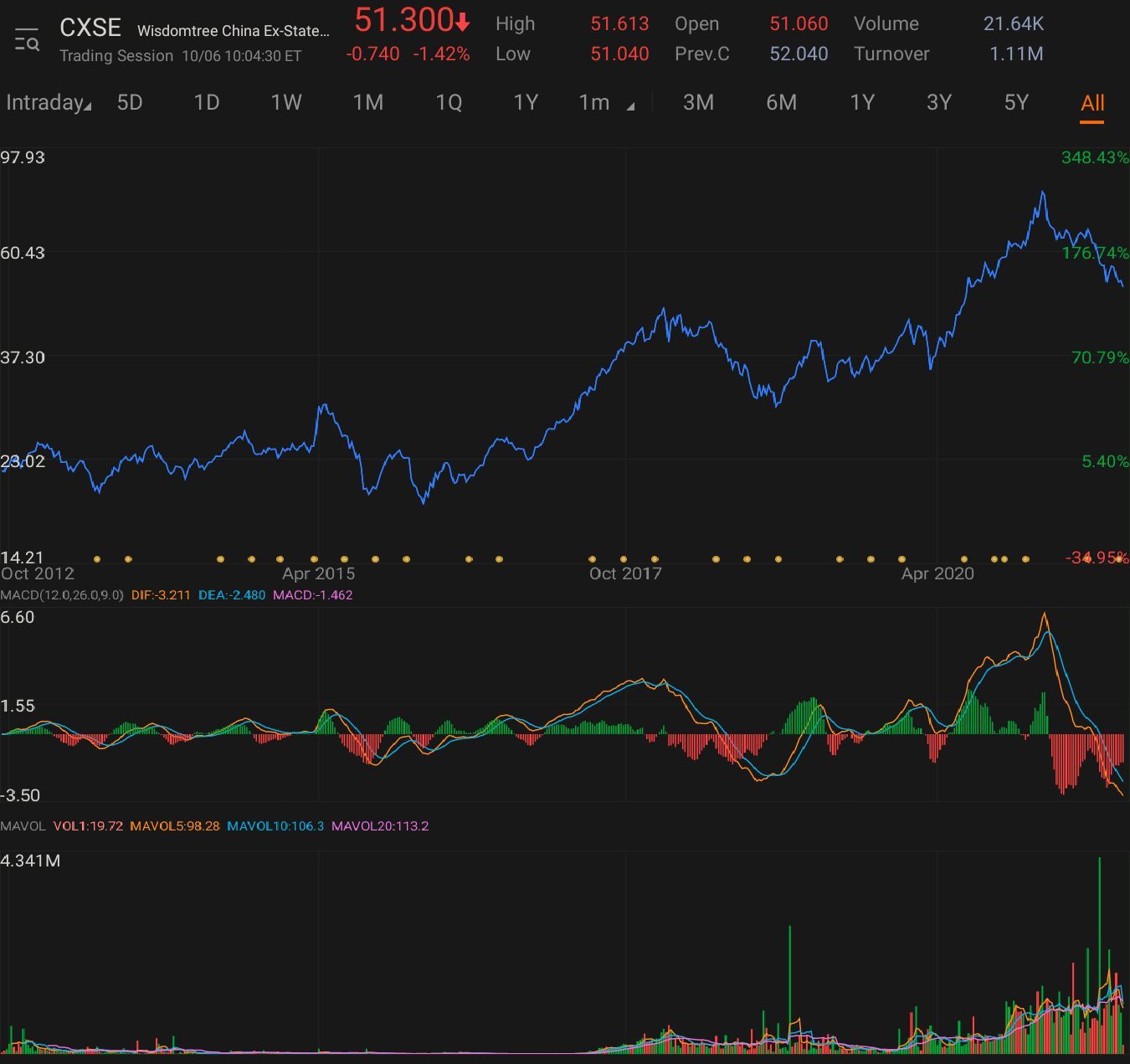Tap the 4.341M volume scale label

click(x=31, y=861)
